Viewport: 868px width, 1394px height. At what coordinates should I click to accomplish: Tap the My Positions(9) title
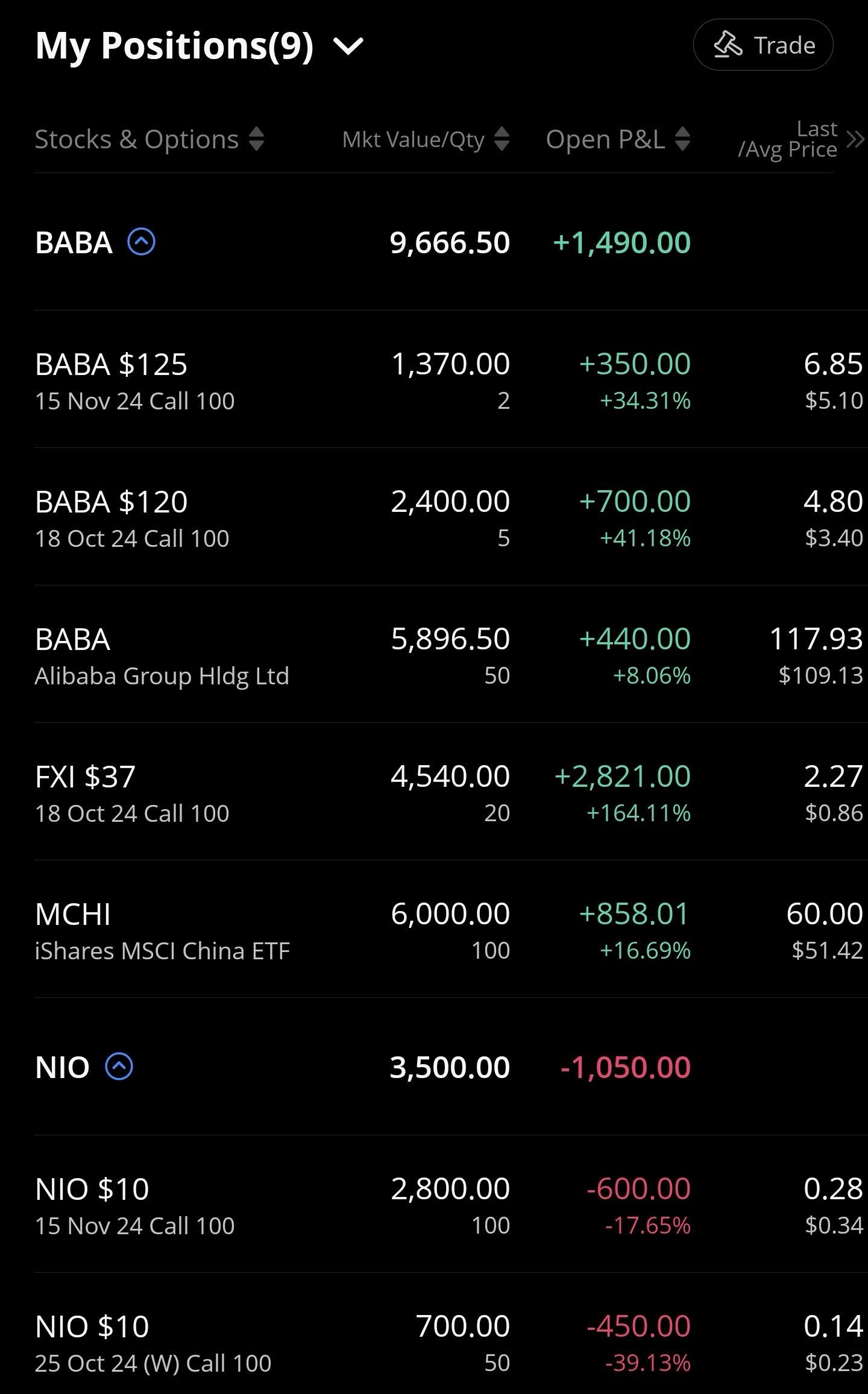point(174,46)
